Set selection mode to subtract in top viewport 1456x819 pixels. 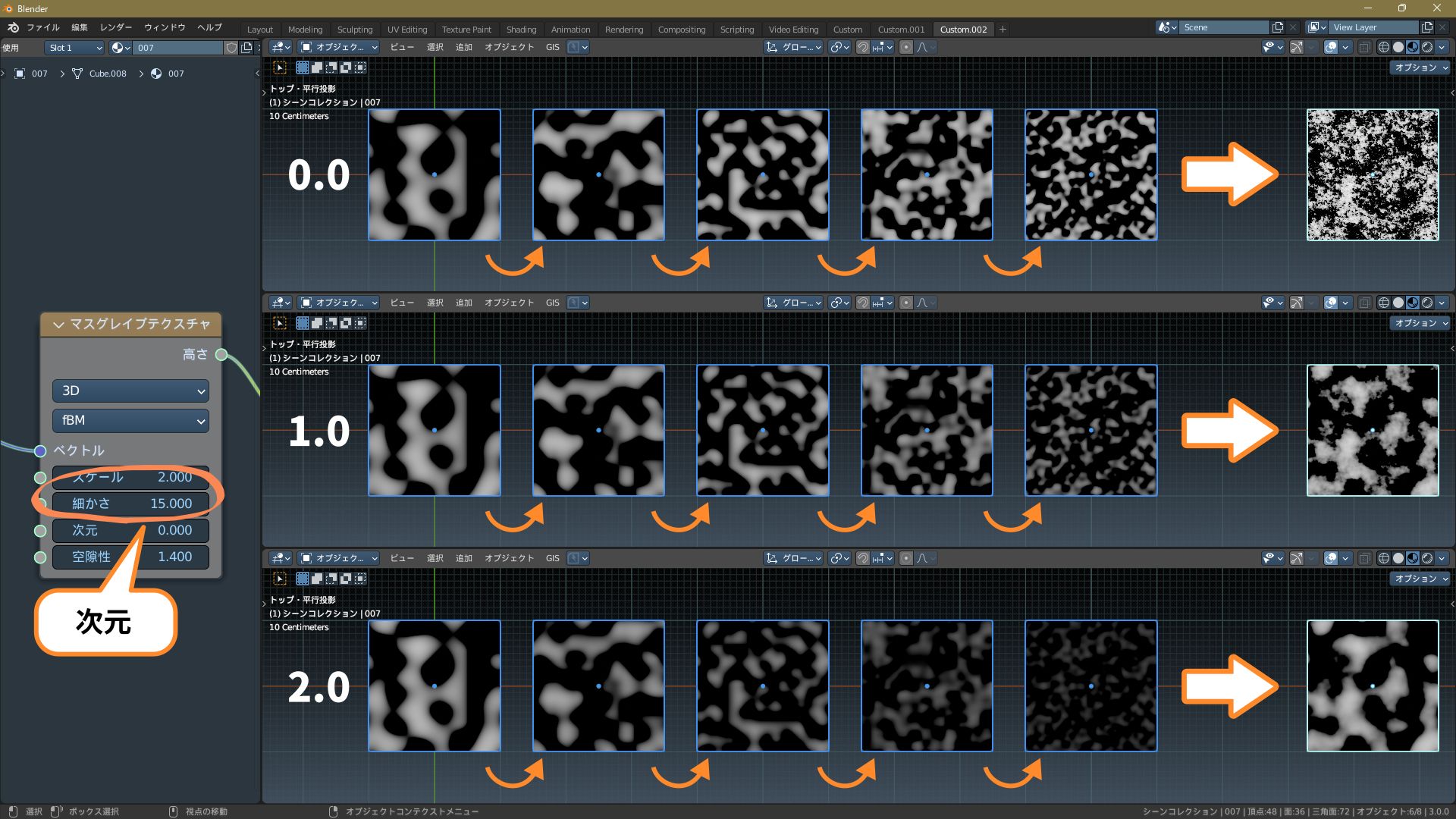[x=331, y=67]
